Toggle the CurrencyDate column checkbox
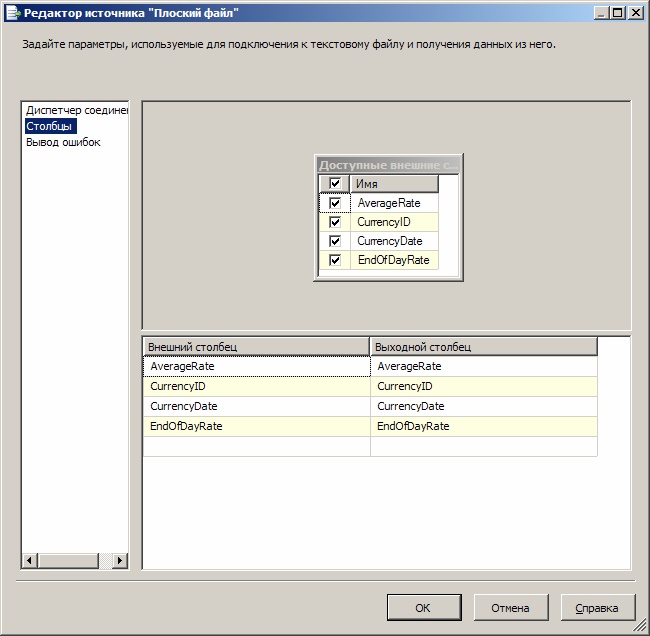 pyautogui.click(x=335, y=241)
